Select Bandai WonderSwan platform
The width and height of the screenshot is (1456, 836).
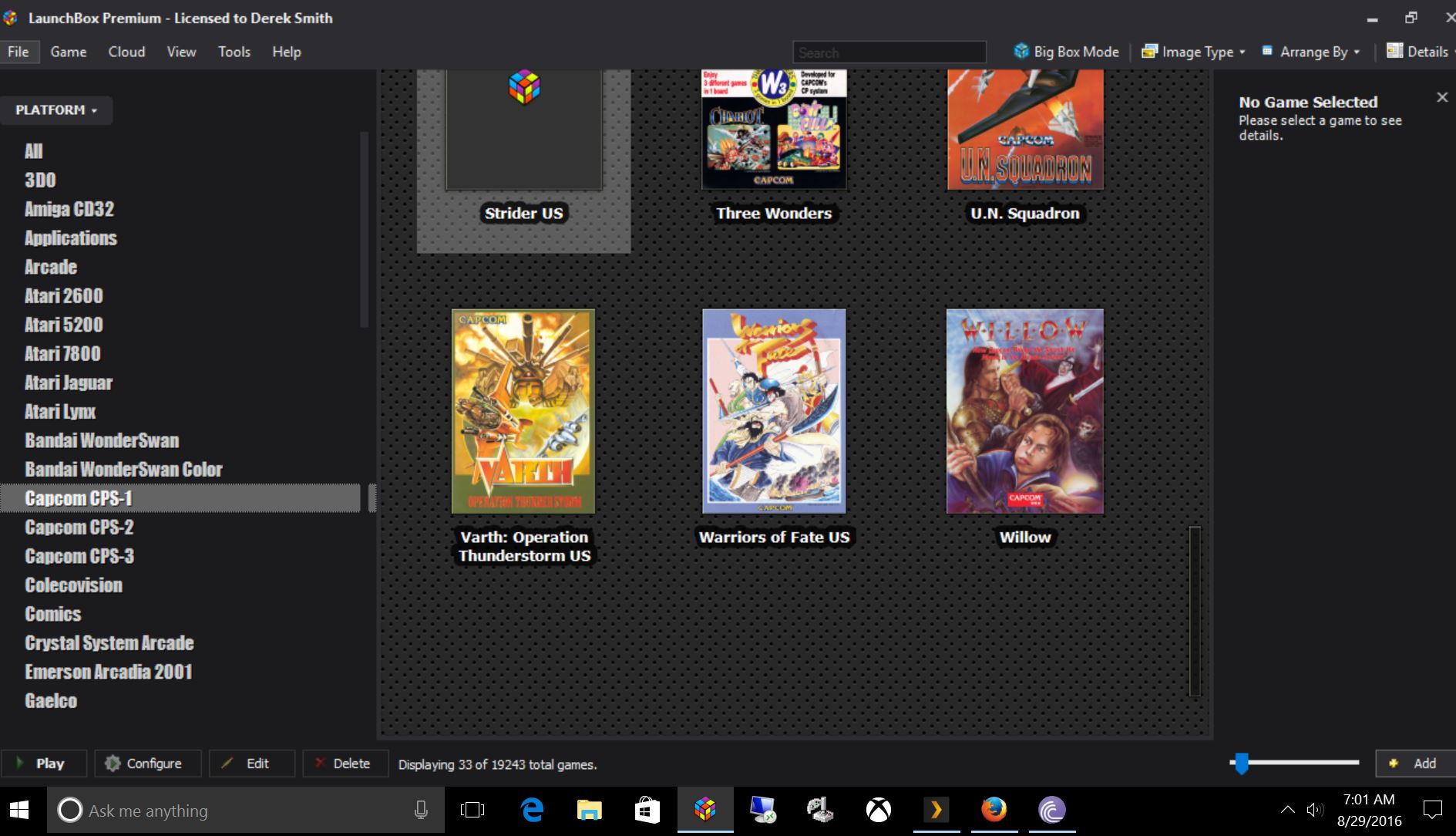(102, 440)
